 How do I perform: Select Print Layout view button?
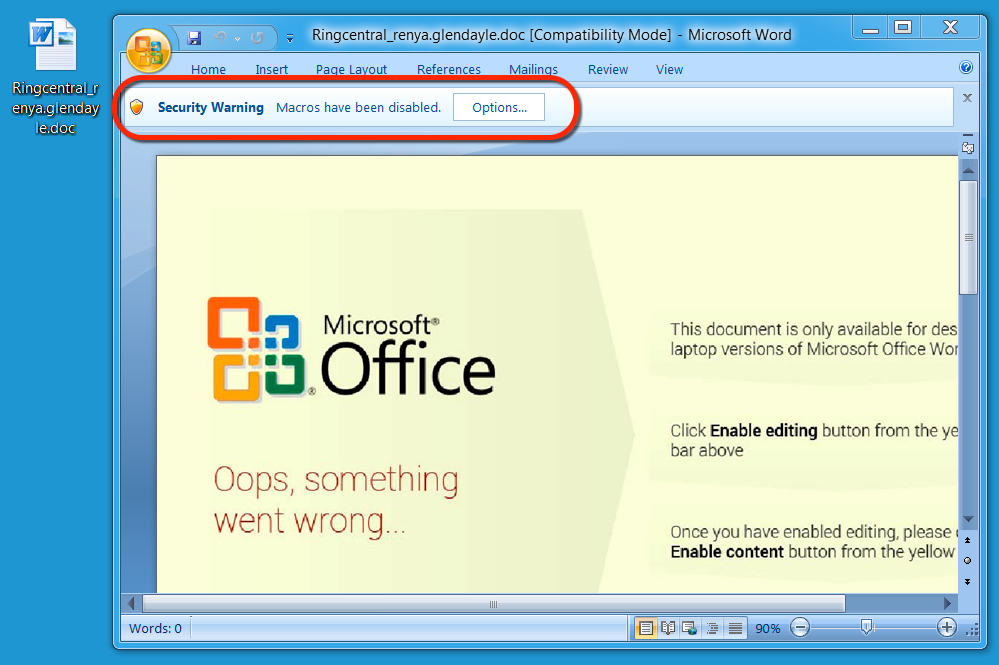point(646,628)
